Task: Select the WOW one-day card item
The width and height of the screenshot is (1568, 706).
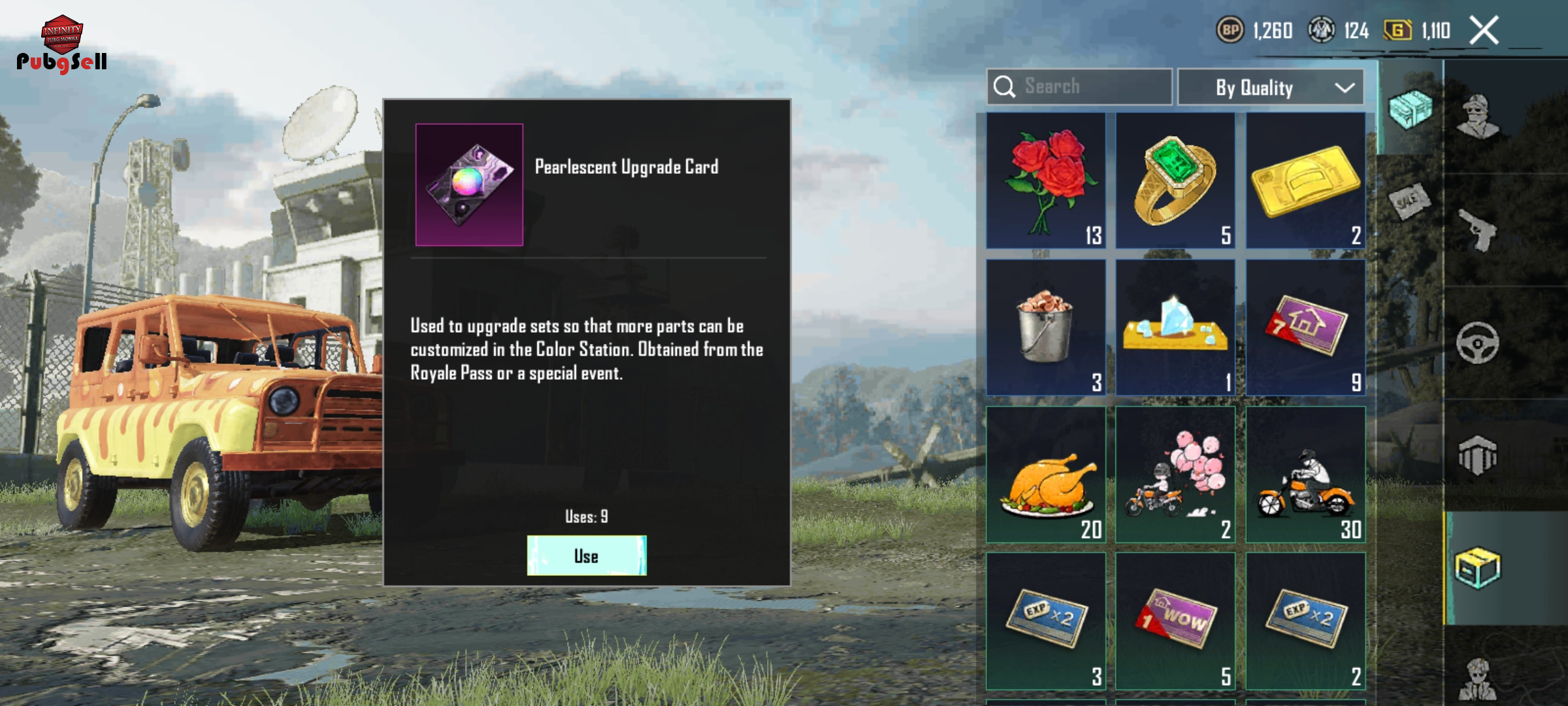Action: tap(1175, 621)
